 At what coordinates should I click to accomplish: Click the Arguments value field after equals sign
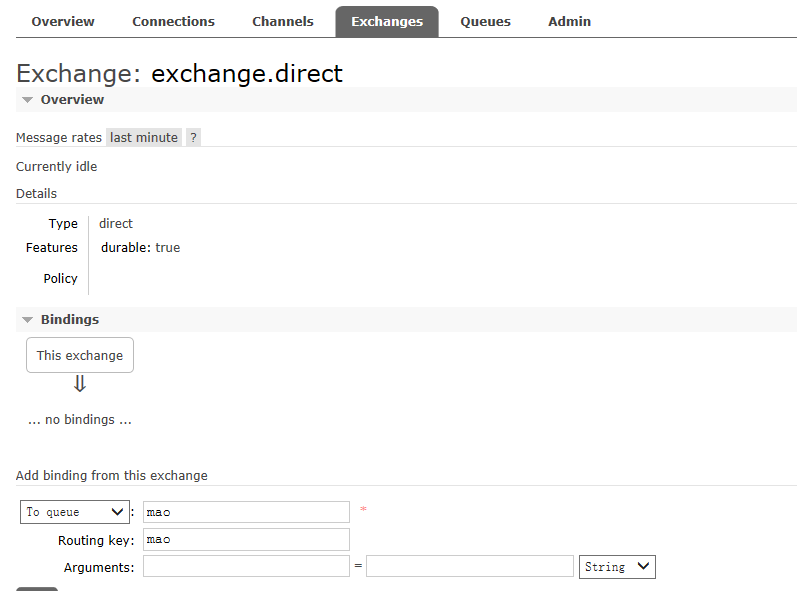pyautogui.click(x=469, y=567)
